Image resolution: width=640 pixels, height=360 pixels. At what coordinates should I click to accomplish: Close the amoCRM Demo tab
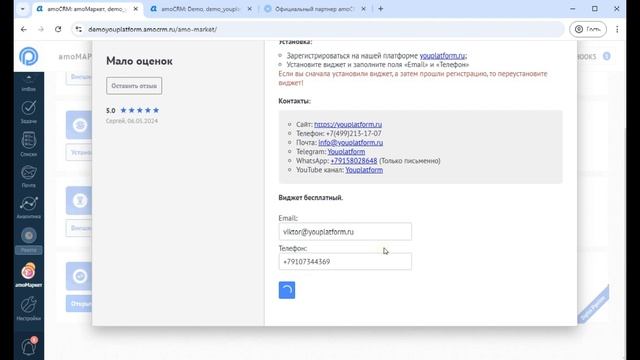249,9
